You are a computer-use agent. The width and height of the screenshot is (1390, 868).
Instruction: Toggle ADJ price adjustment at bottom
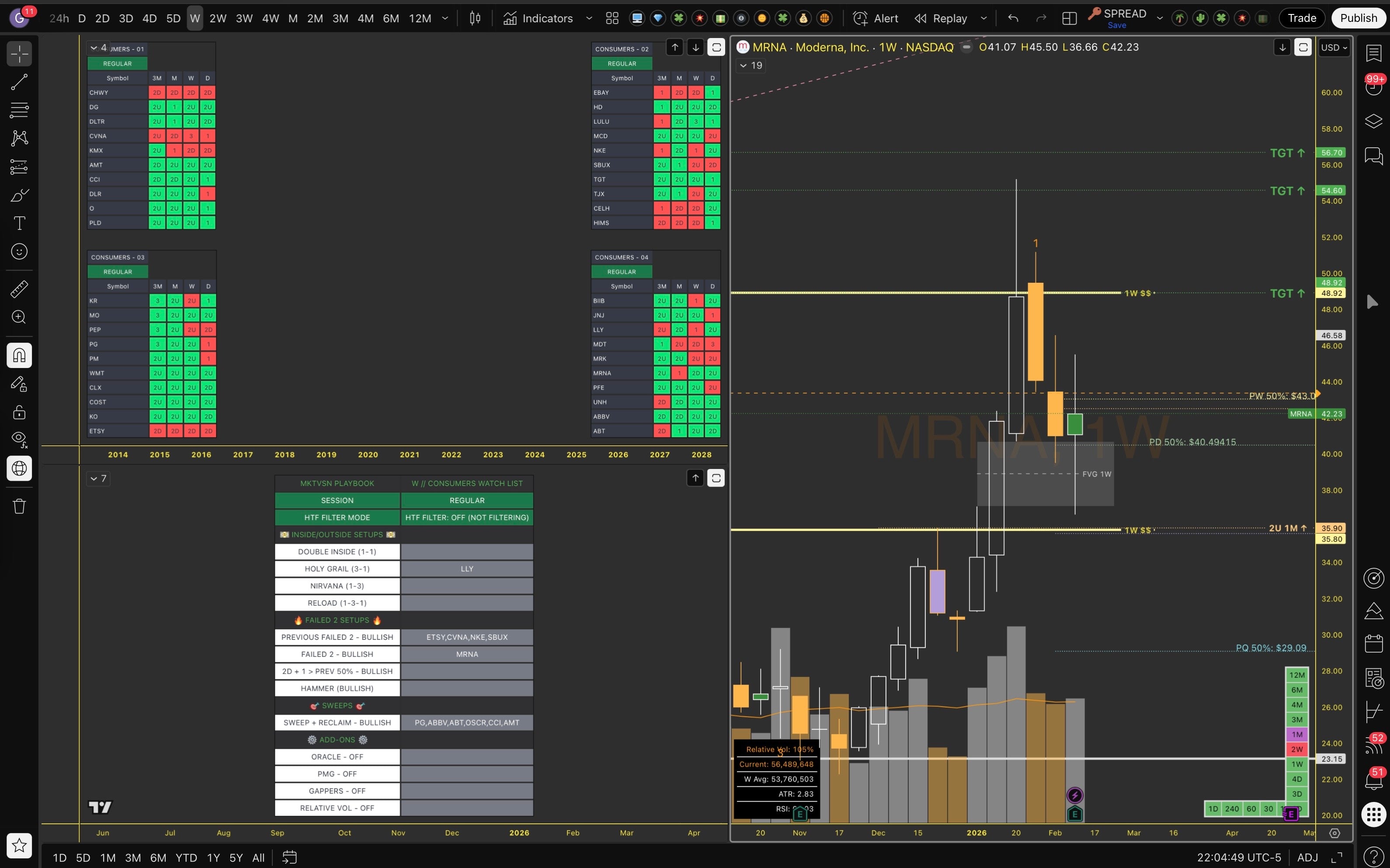tap(1307, 857)
